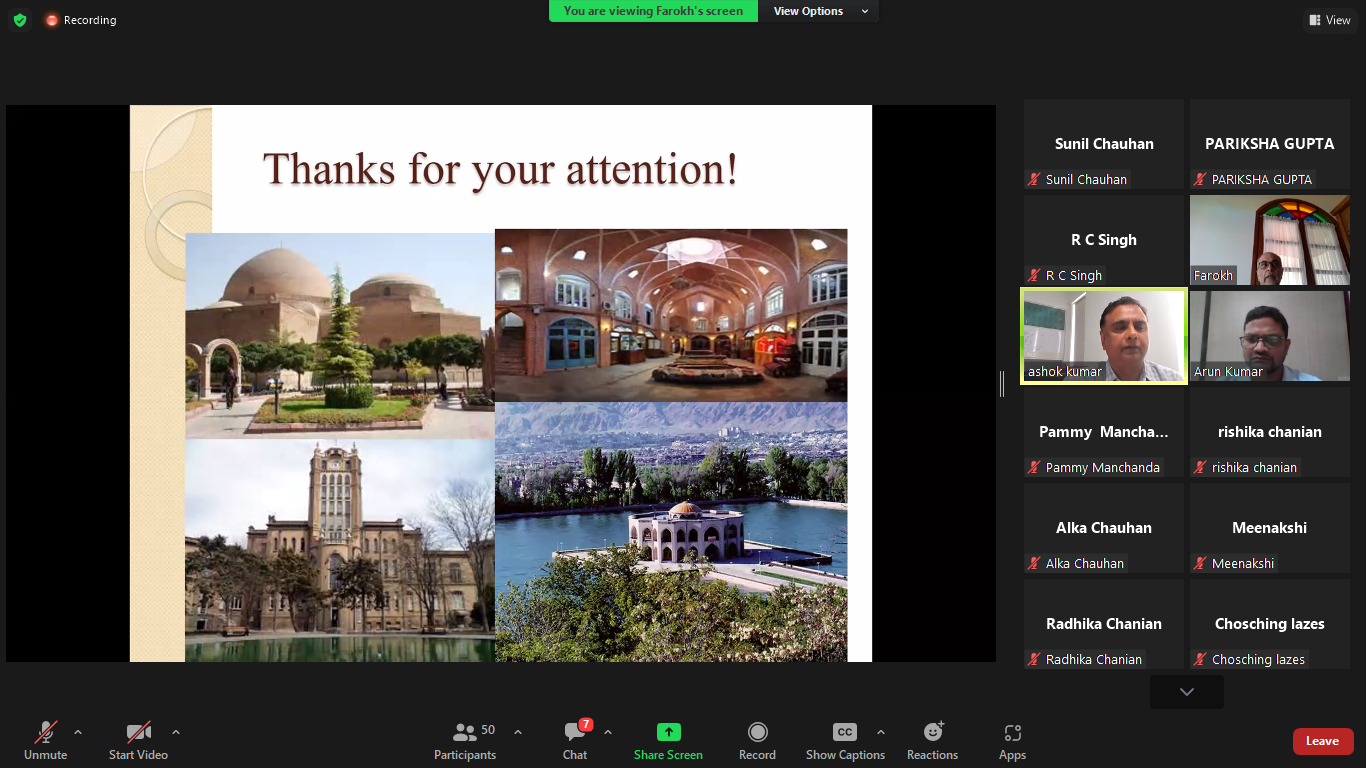The image size is (1366, 768).
Task: Click Farokh's video tile
Action: [1269, 240]
